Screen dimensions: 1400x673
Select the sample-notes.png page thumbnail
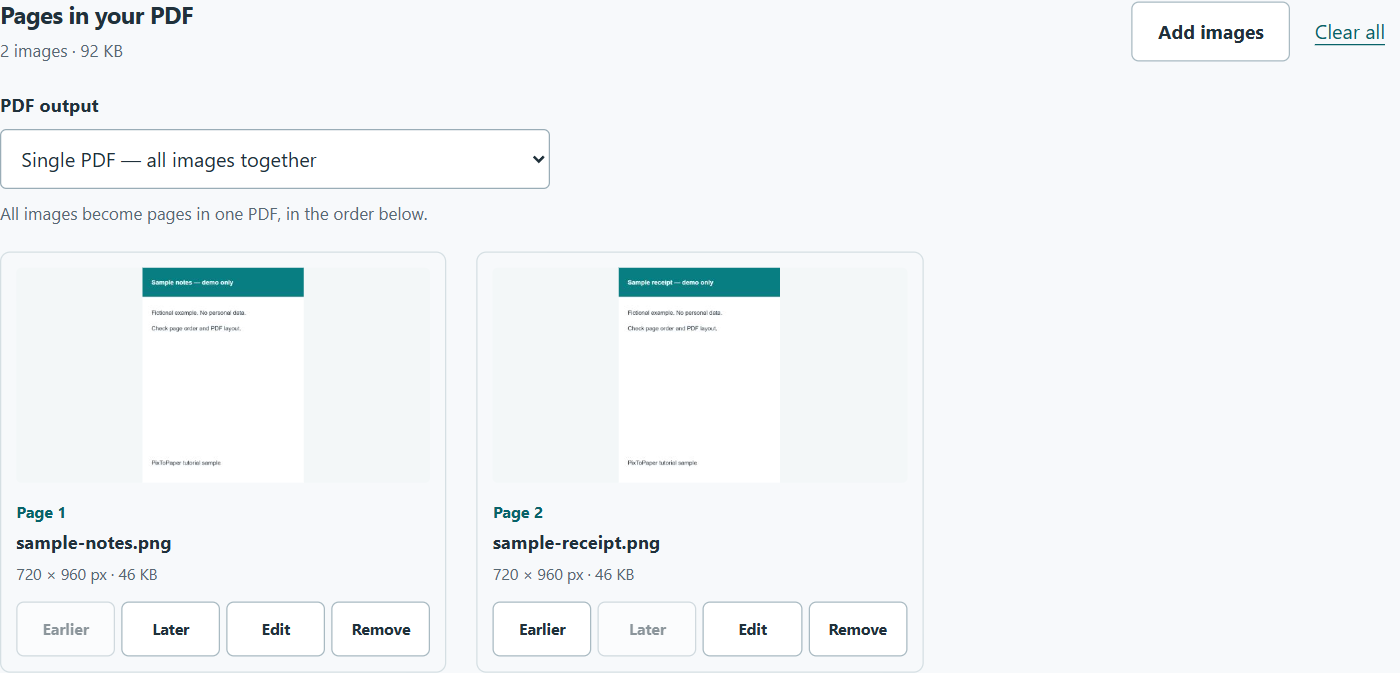223,375
